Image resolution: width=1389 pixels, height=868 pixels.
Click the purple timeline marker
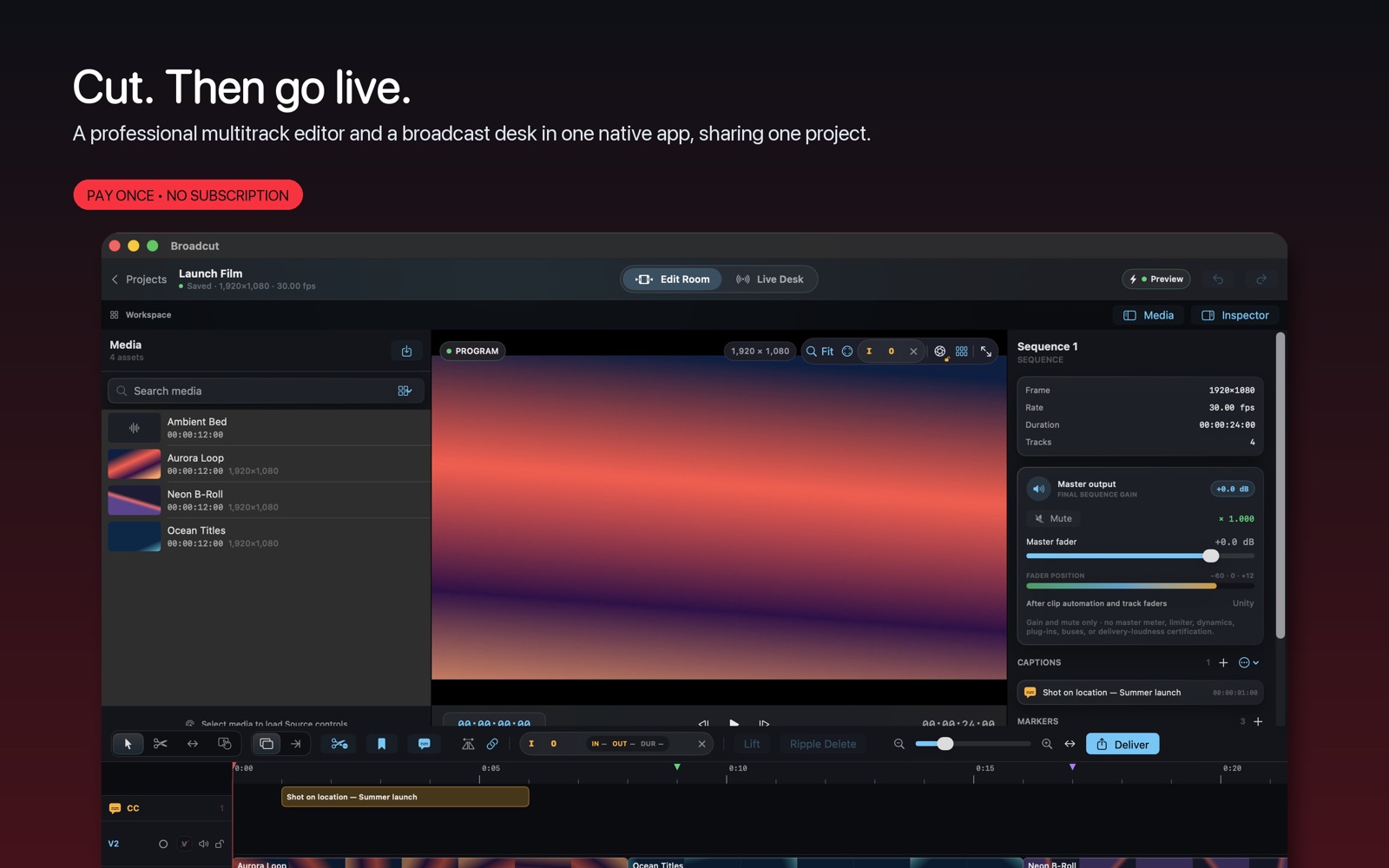click(1073, 767)
